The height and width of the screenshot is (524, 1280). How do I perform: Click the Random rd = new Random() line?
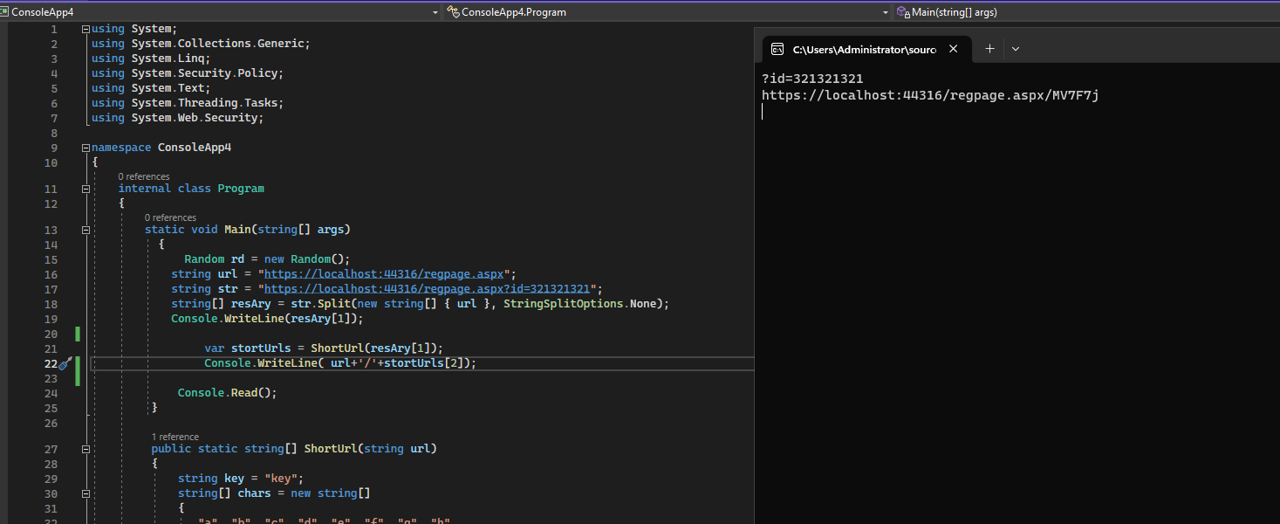267,259
